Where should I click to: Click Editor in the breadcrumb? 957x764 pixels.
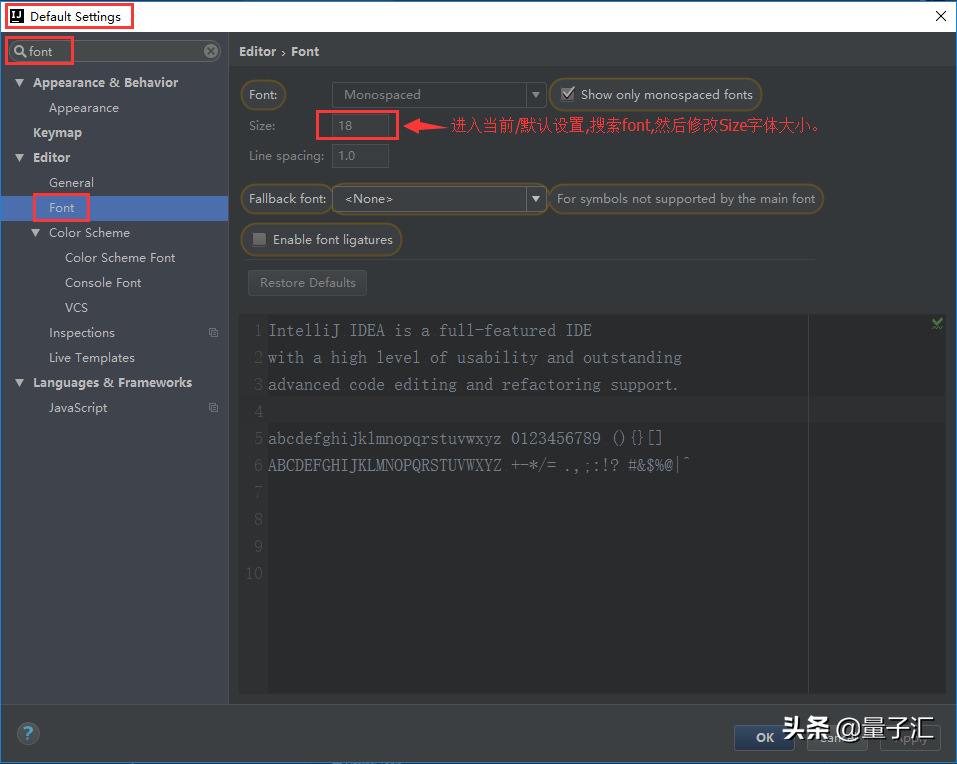coord(258,51)
